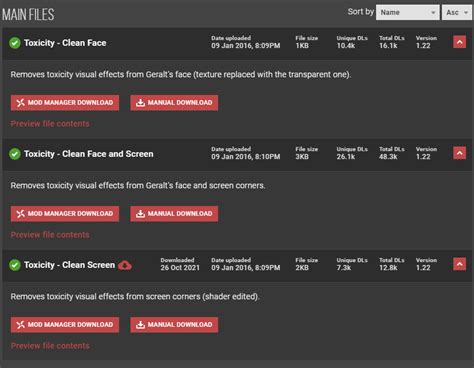The image size is (474, 368).
Task: Preview file contents of Toxicity - Clean Screen
Action: pos(50,346)
